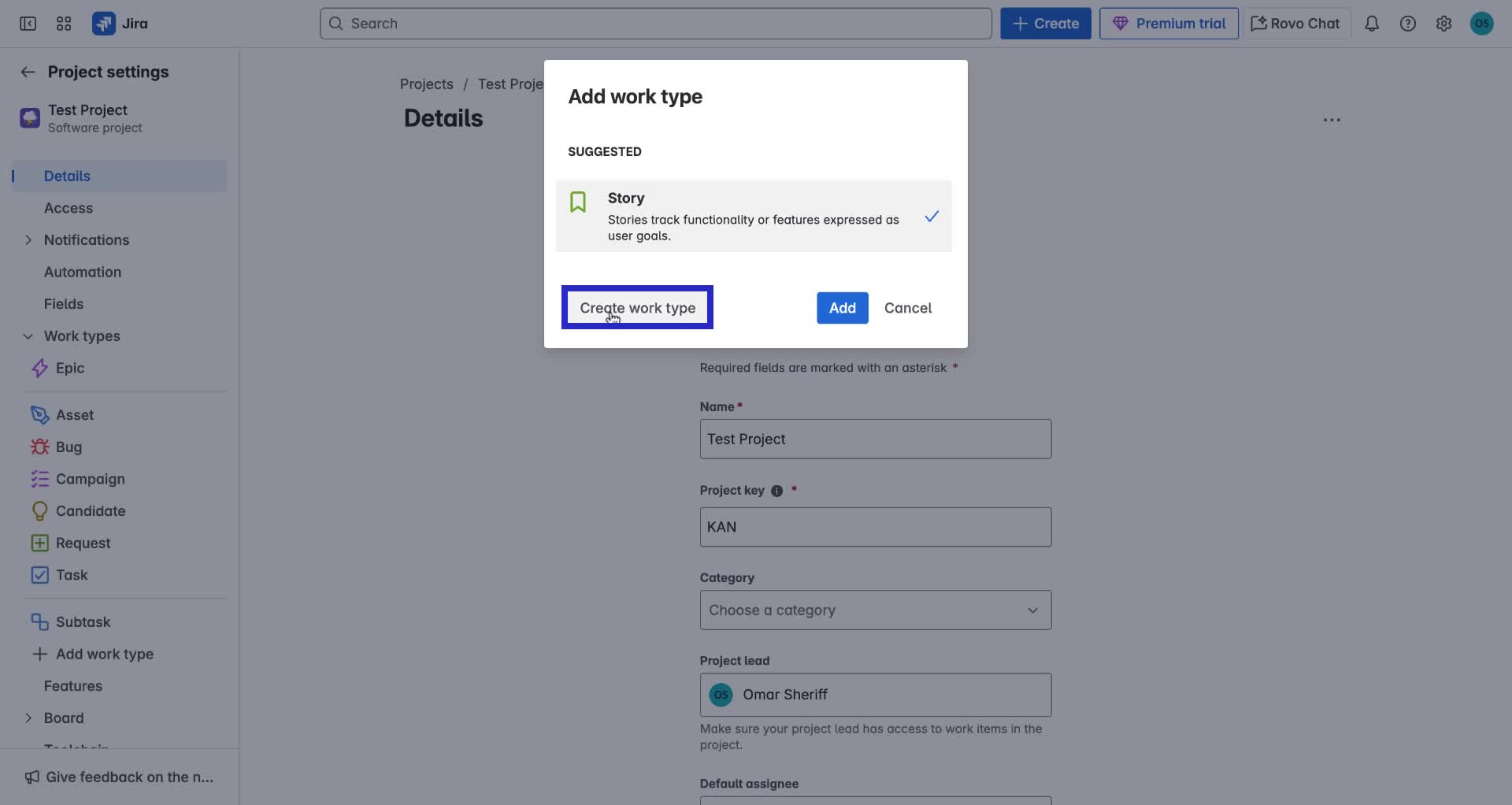Collapse the Work types section
The width and height of the screenshot is (1512, 805).
(x=28, y=336)
